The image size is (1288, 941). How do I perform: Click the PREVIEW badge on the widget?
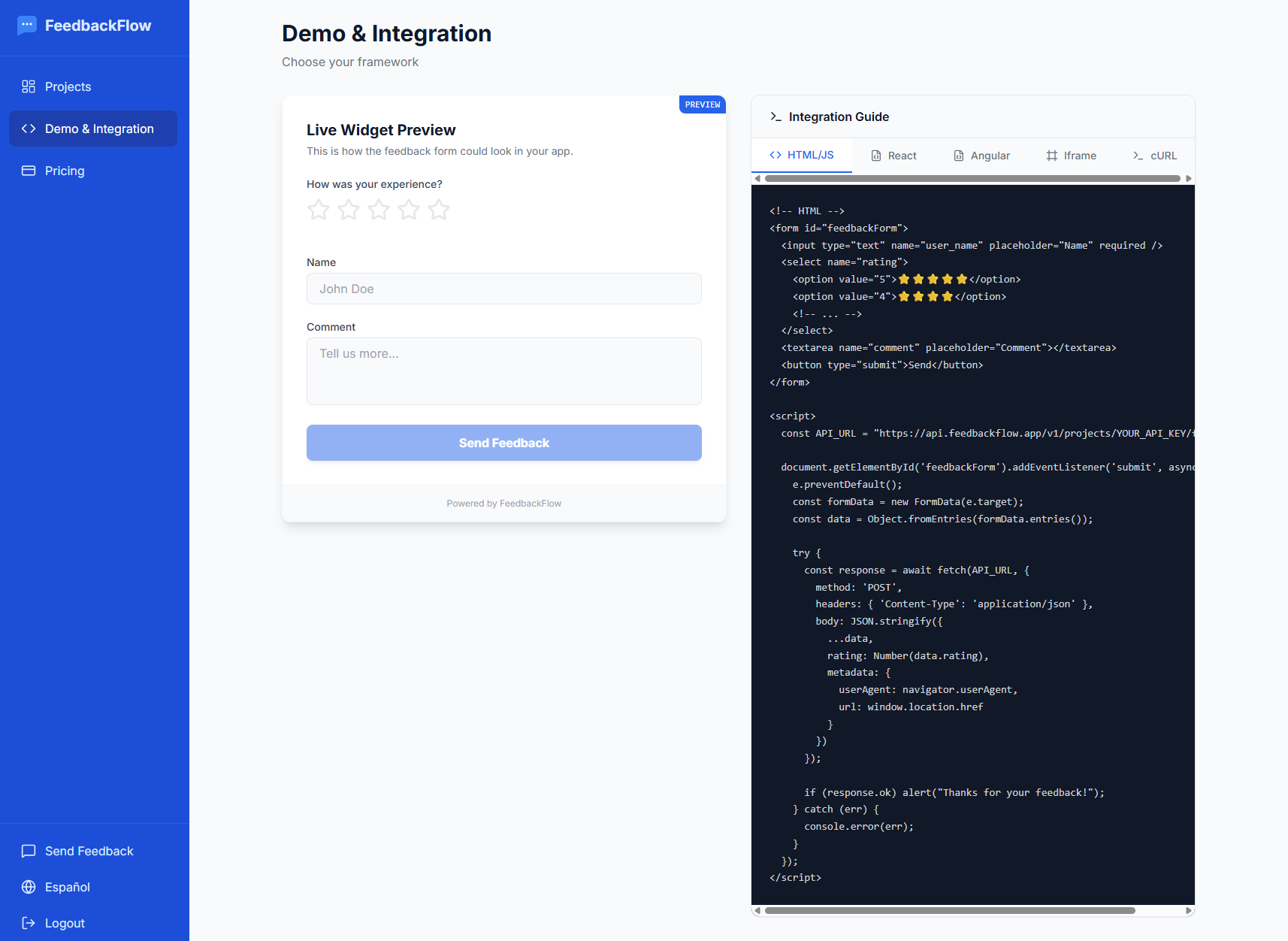coord(703,104)
